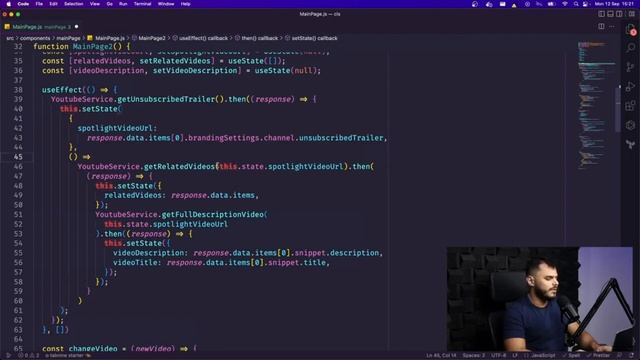Viewport: 640px width, 360px height.
Task: Click 'components' in the breadcrumb
Action: click(x=35, y=38)
